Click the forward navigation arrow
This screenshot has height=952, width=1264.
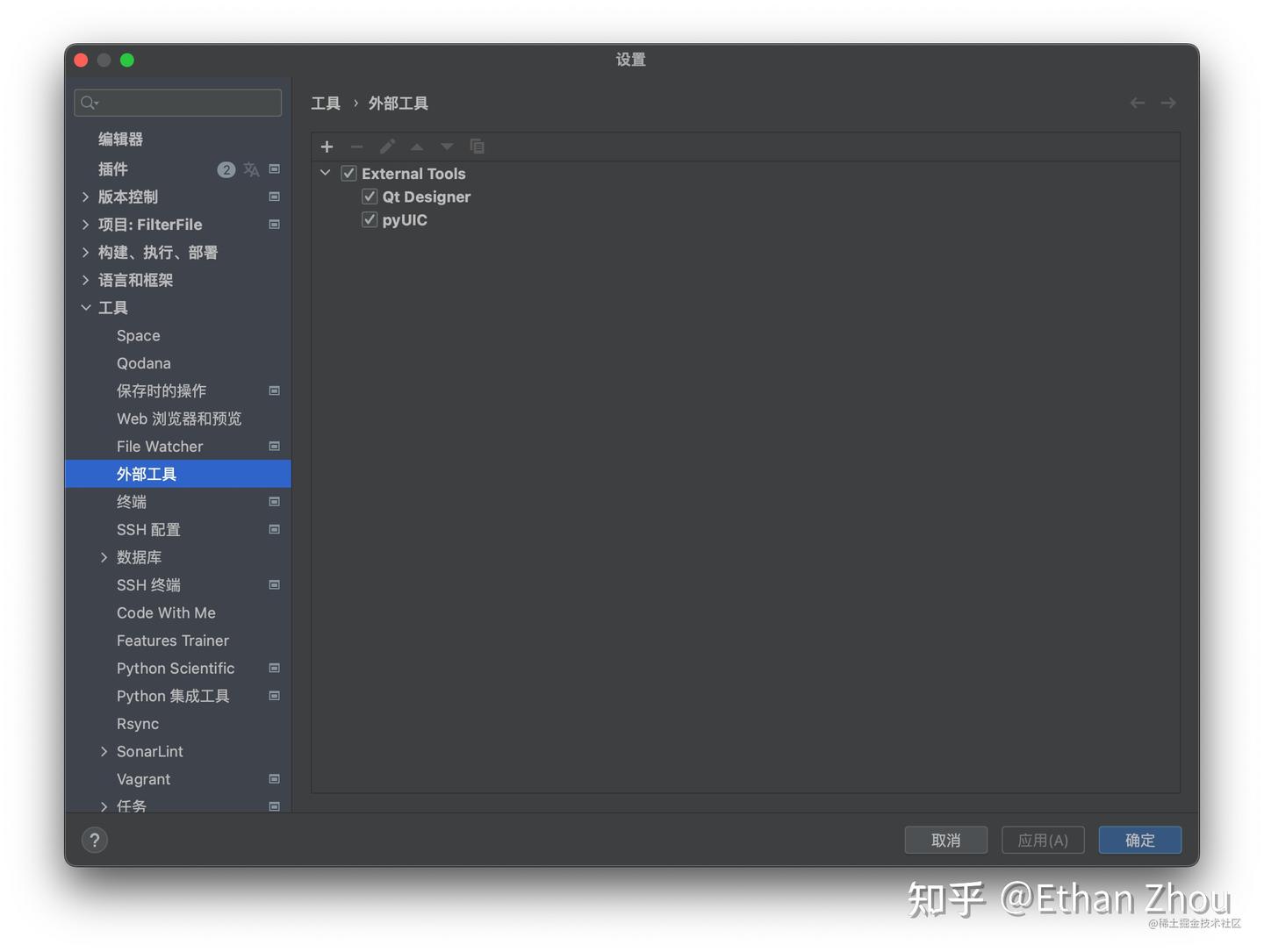point(1167,103)
